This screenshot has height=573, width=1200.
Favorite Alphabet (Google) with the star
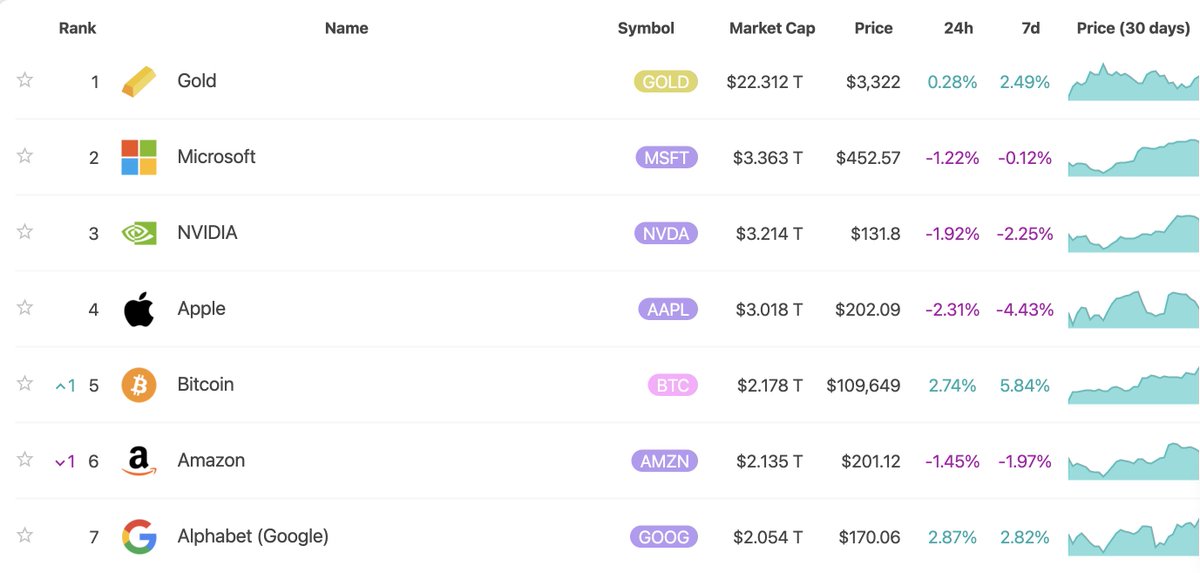coord(25,536)
